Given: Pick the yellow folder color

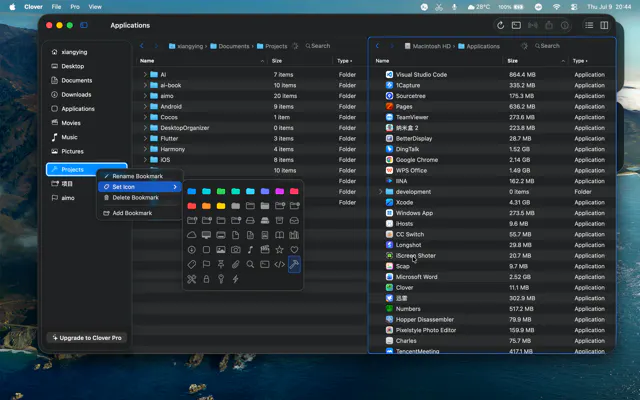Looking at the screenshot, I should (x=221, y=206).
